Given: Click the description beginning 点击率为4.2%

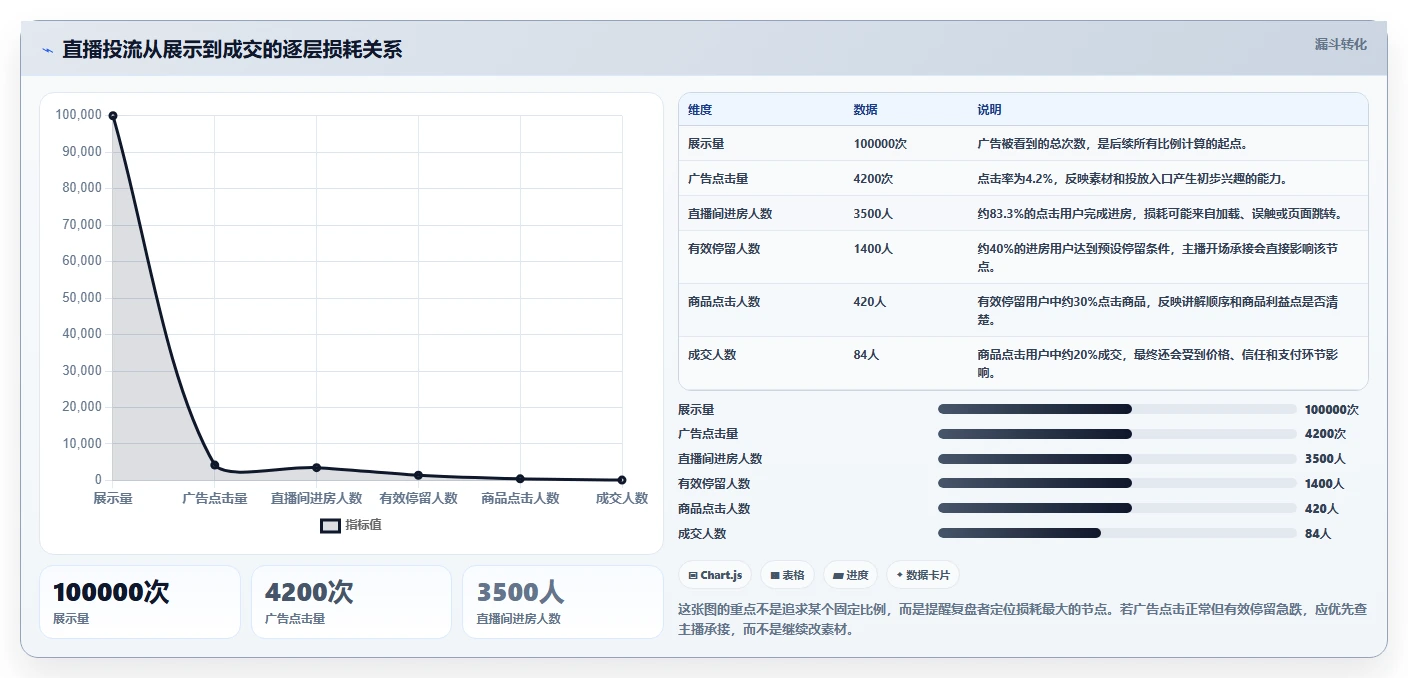Looking at the screenshot, I should (x=1132, y=179).
